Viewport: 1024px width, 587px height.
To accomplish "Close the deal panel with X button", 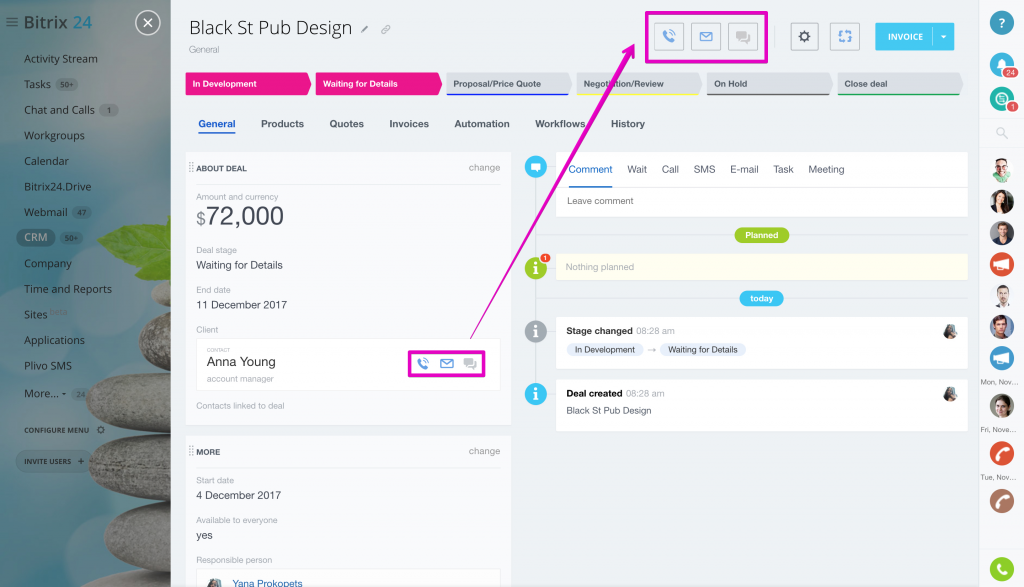I will [x=148, y=23].
